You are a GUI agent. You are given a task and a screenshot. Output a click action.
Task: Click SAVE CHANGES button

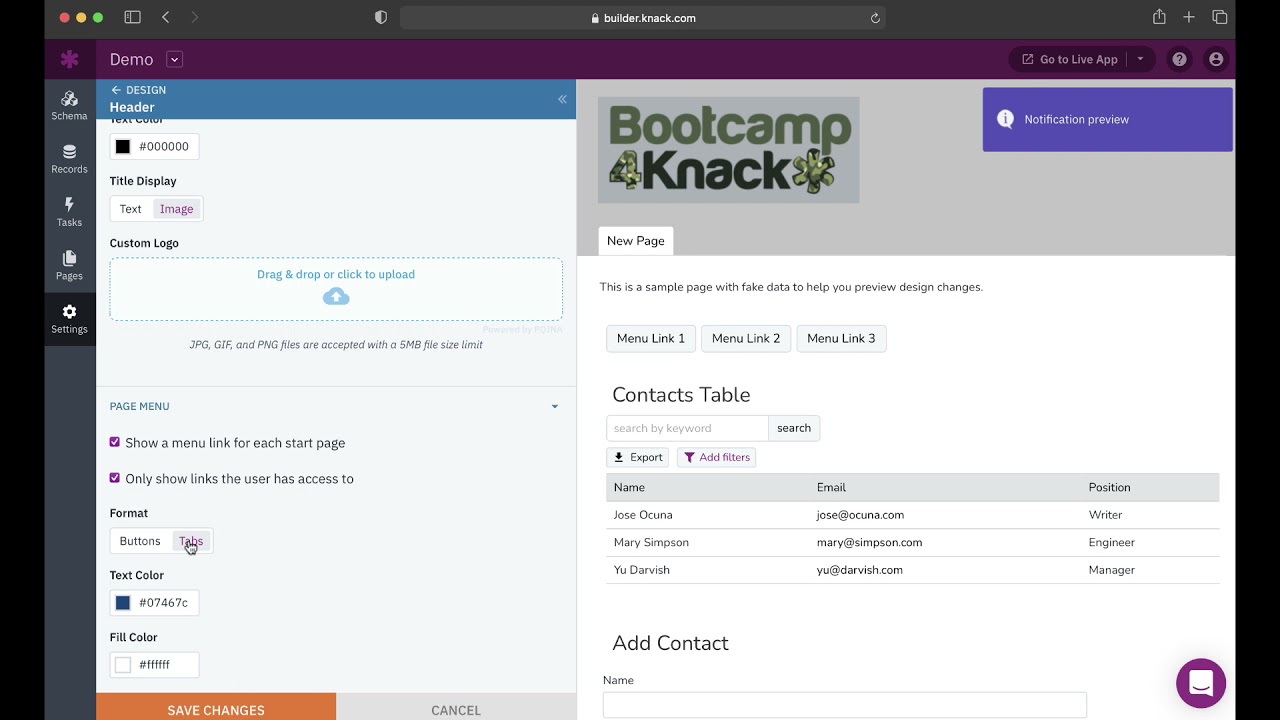(x=216, y=709)
